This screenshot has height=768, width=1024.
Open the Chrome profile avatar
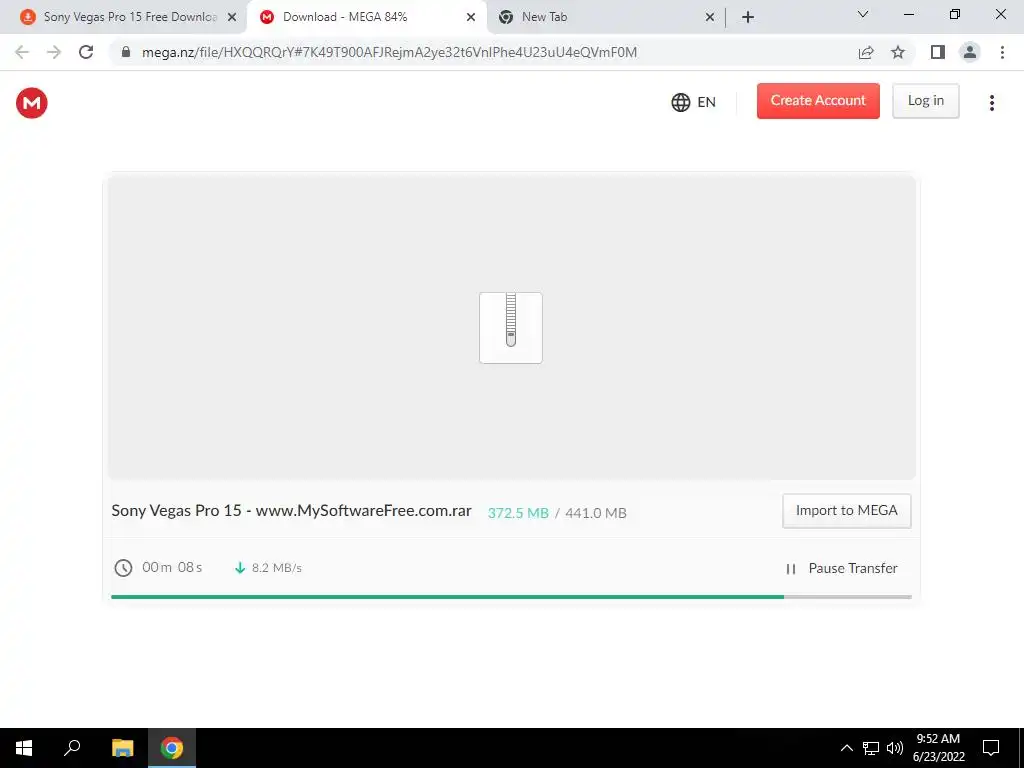(970, 52)
